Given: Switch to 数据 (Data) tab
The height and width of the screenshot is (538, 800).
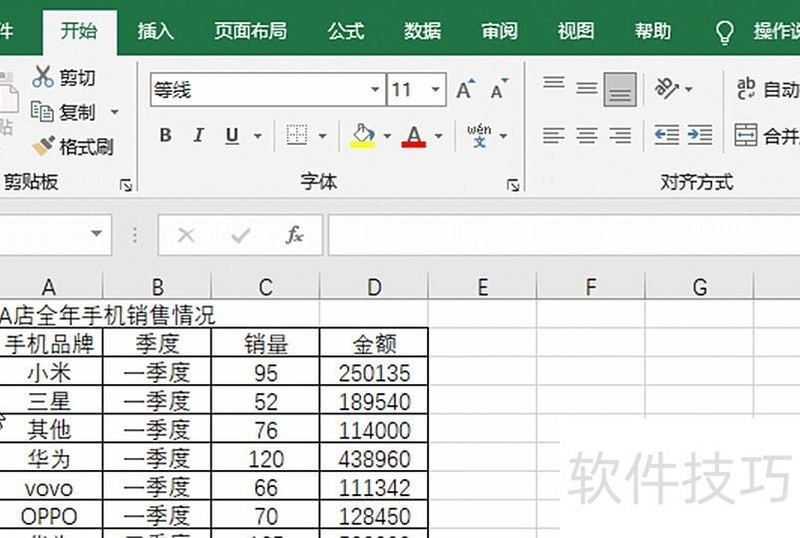Looking at the screenshot, I should (x=422, y=31).
